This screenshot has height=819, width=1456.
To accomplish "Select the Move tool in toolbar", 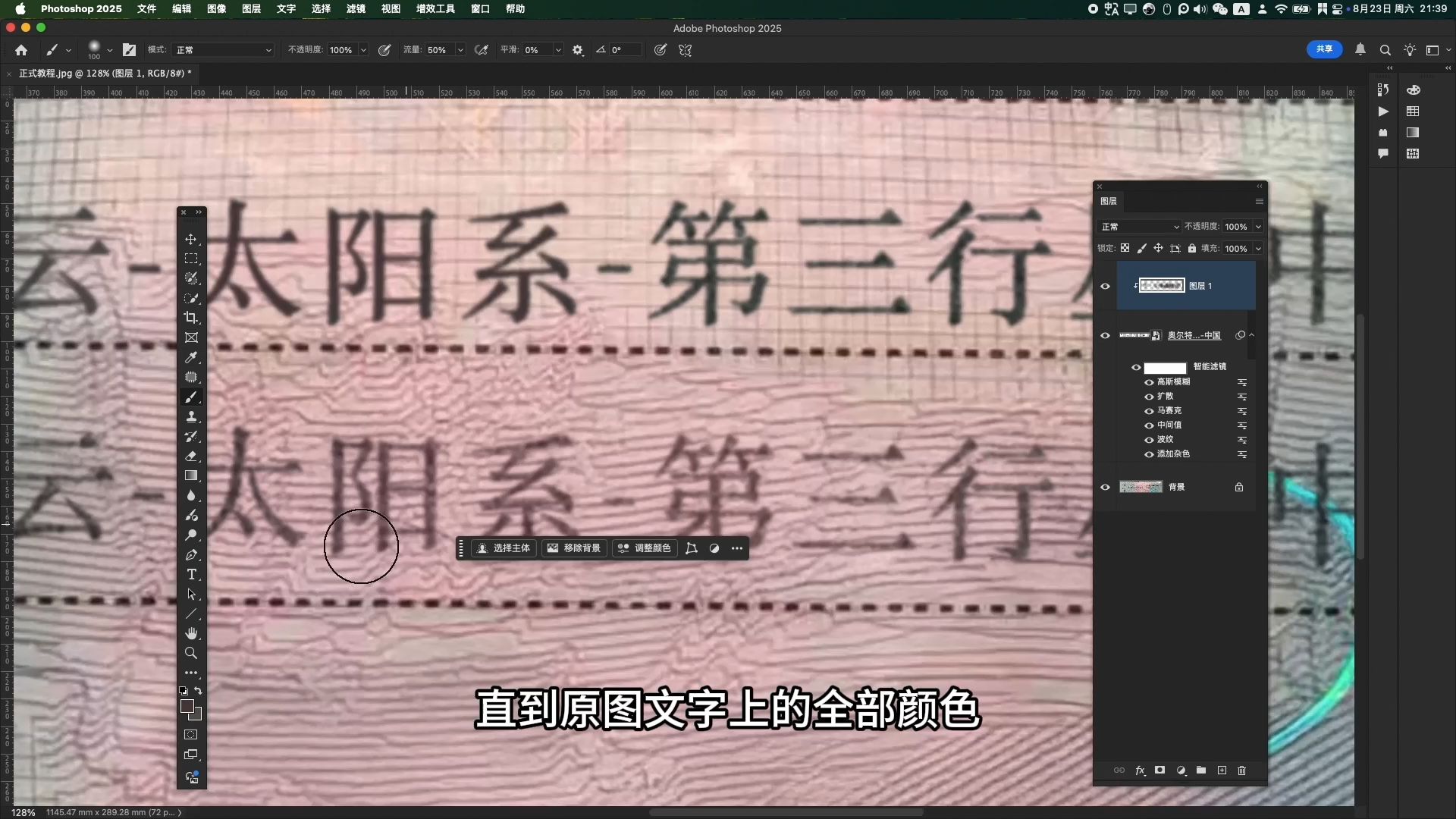I will pyautogui.click(x=191, y=239).
